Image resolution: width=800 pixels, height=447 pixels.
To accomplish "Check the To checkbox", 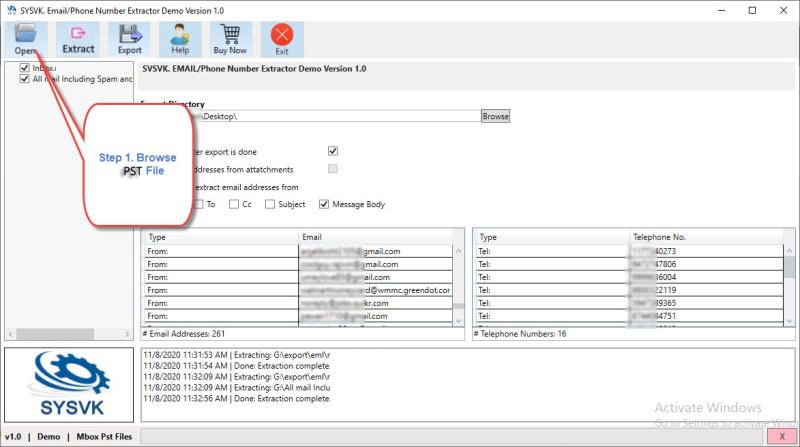I will (198, 204).
